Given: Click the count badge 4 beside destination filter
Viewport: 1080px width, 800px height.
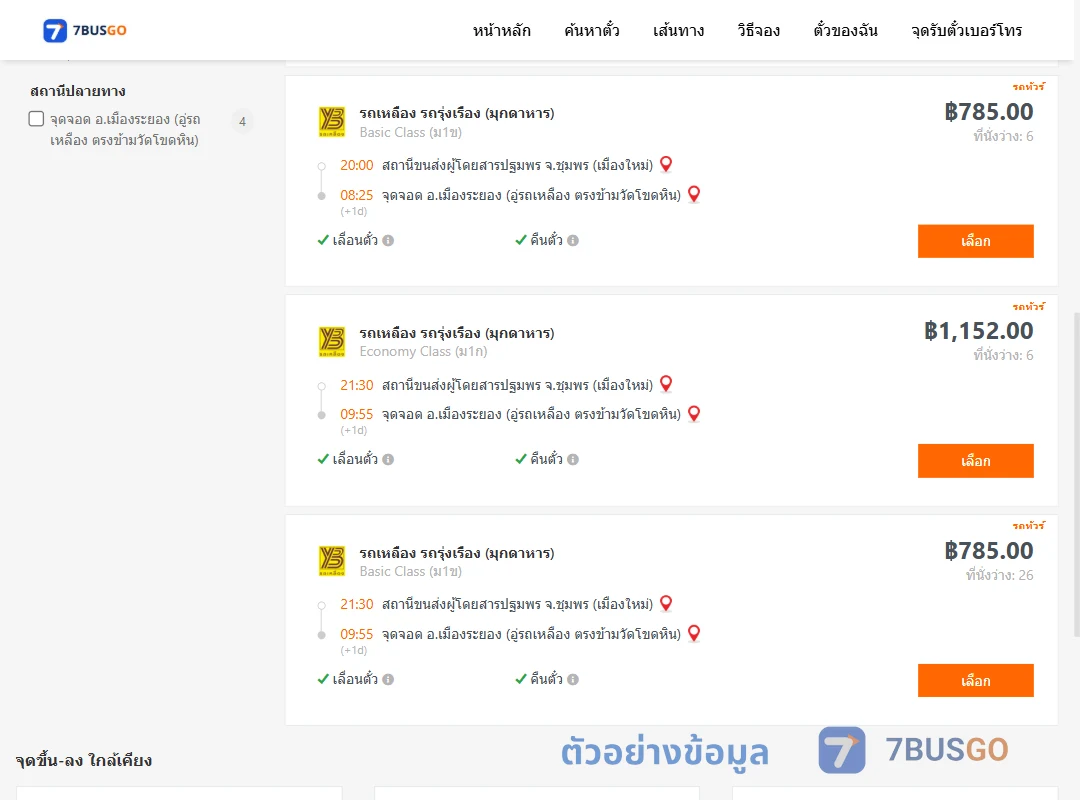Looking at the screenshot, I should (x=242, y=121).
